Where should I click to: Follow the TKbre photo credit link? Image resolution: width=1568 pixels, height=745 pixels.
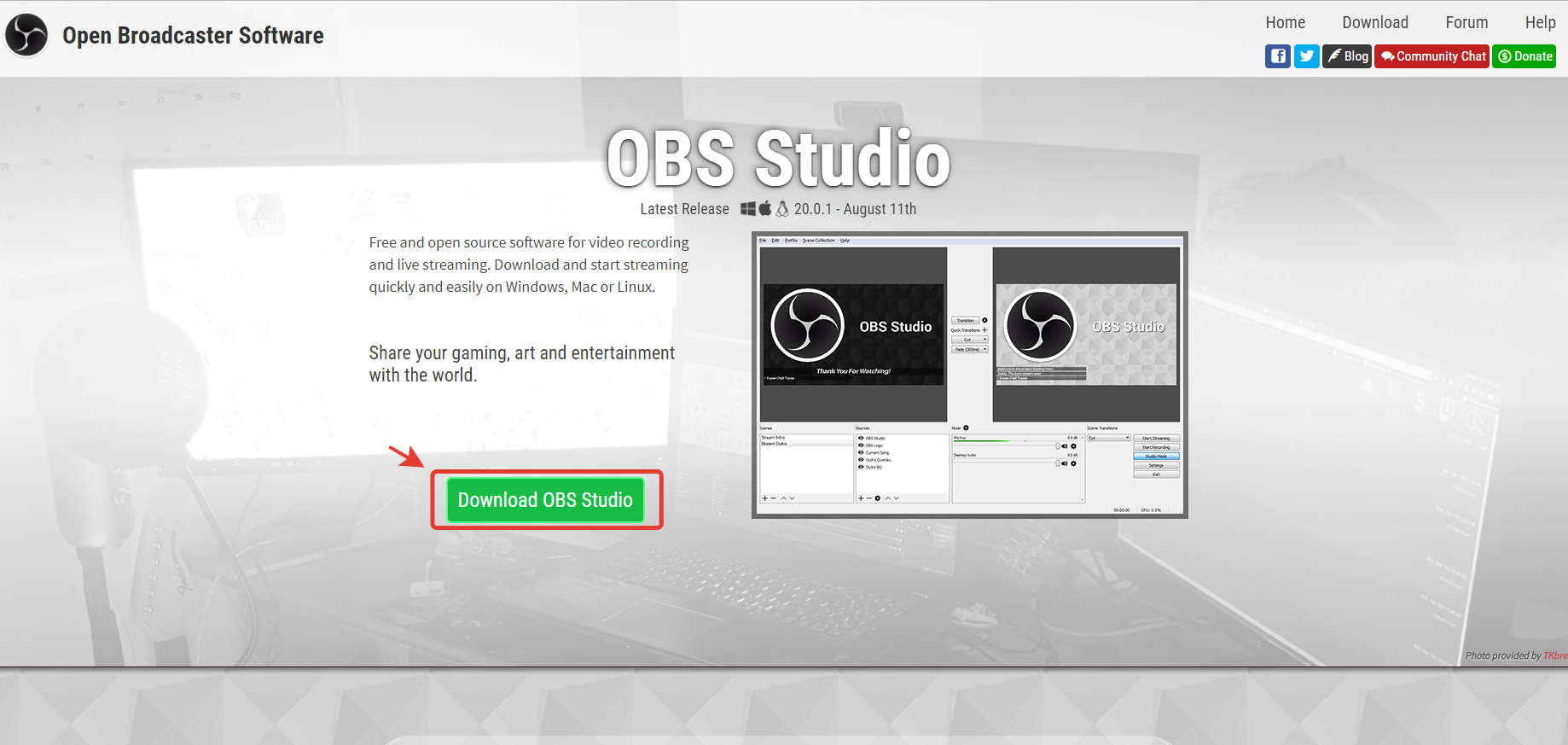(1554, 655)
